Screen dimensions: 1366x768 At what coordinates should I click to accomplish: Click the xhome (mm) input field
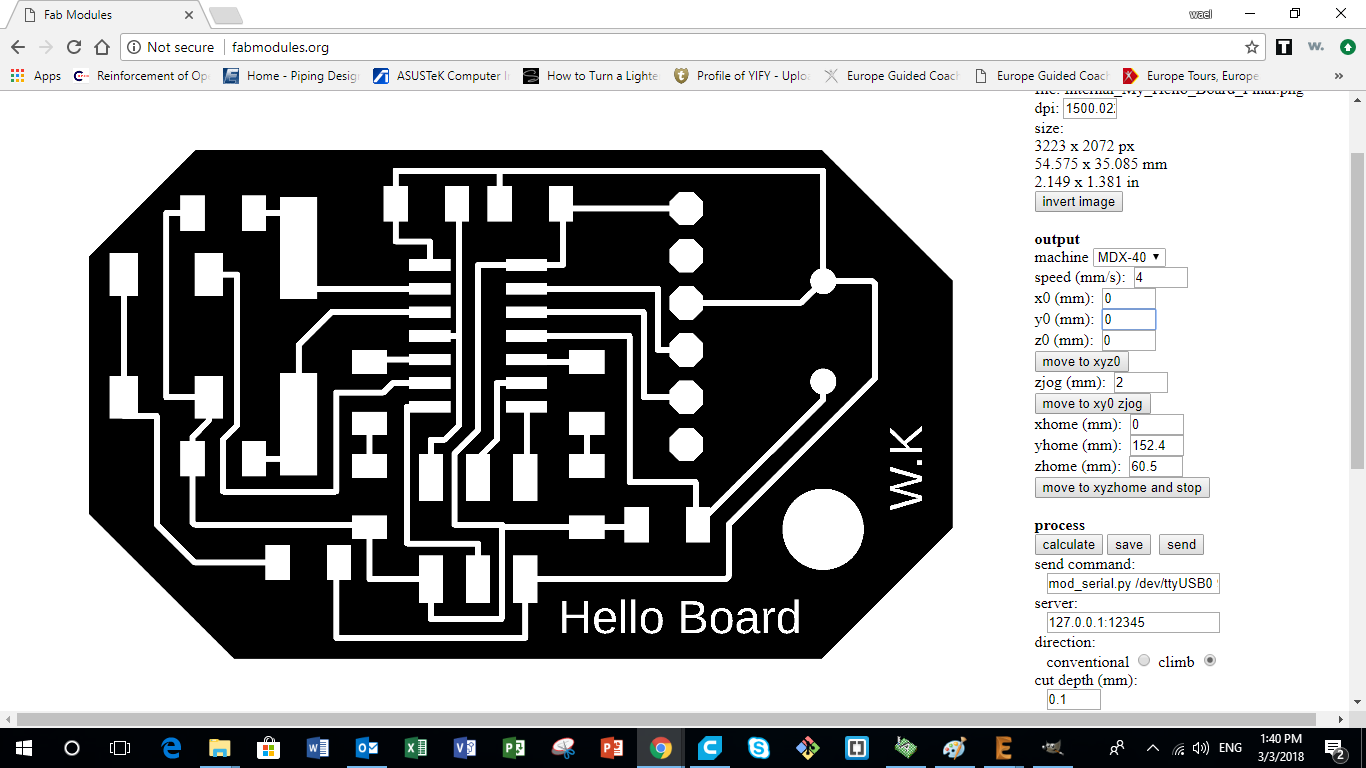pyautogui.click(x=1156, y=424)
